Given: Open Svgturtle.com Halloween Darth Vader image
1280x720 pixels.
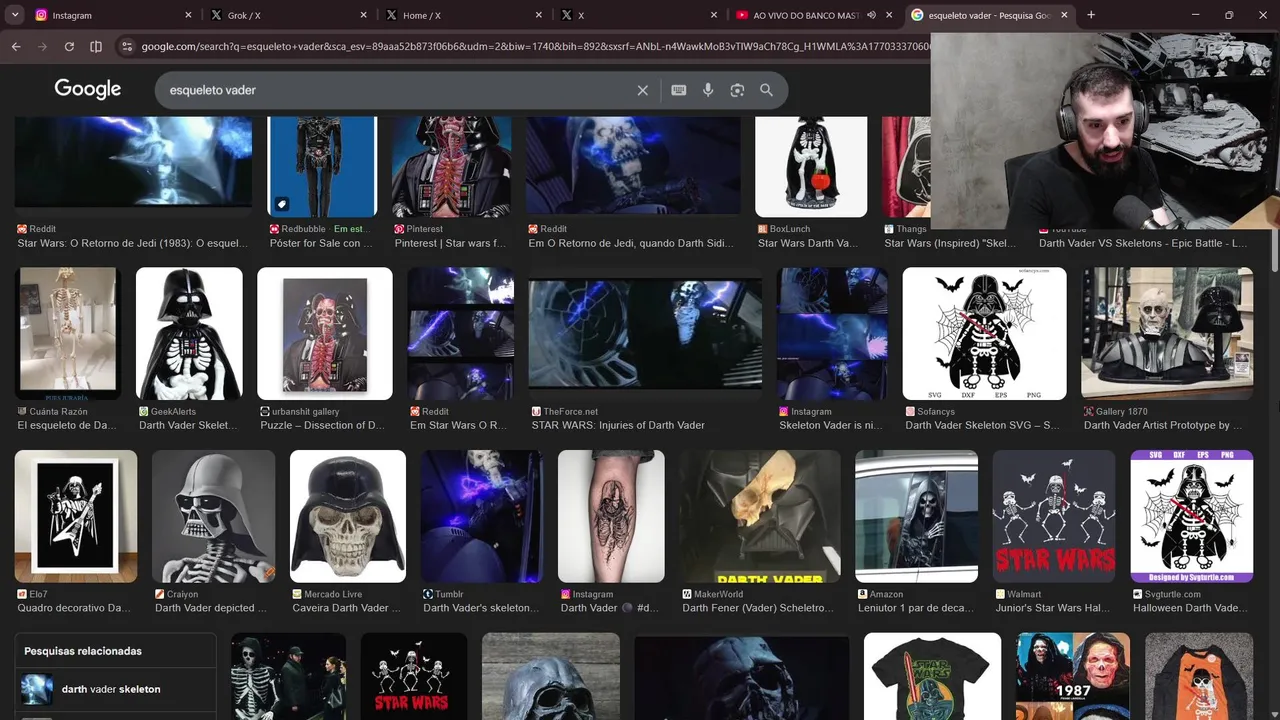Looking at the screenshot, I should (1192, 516).
